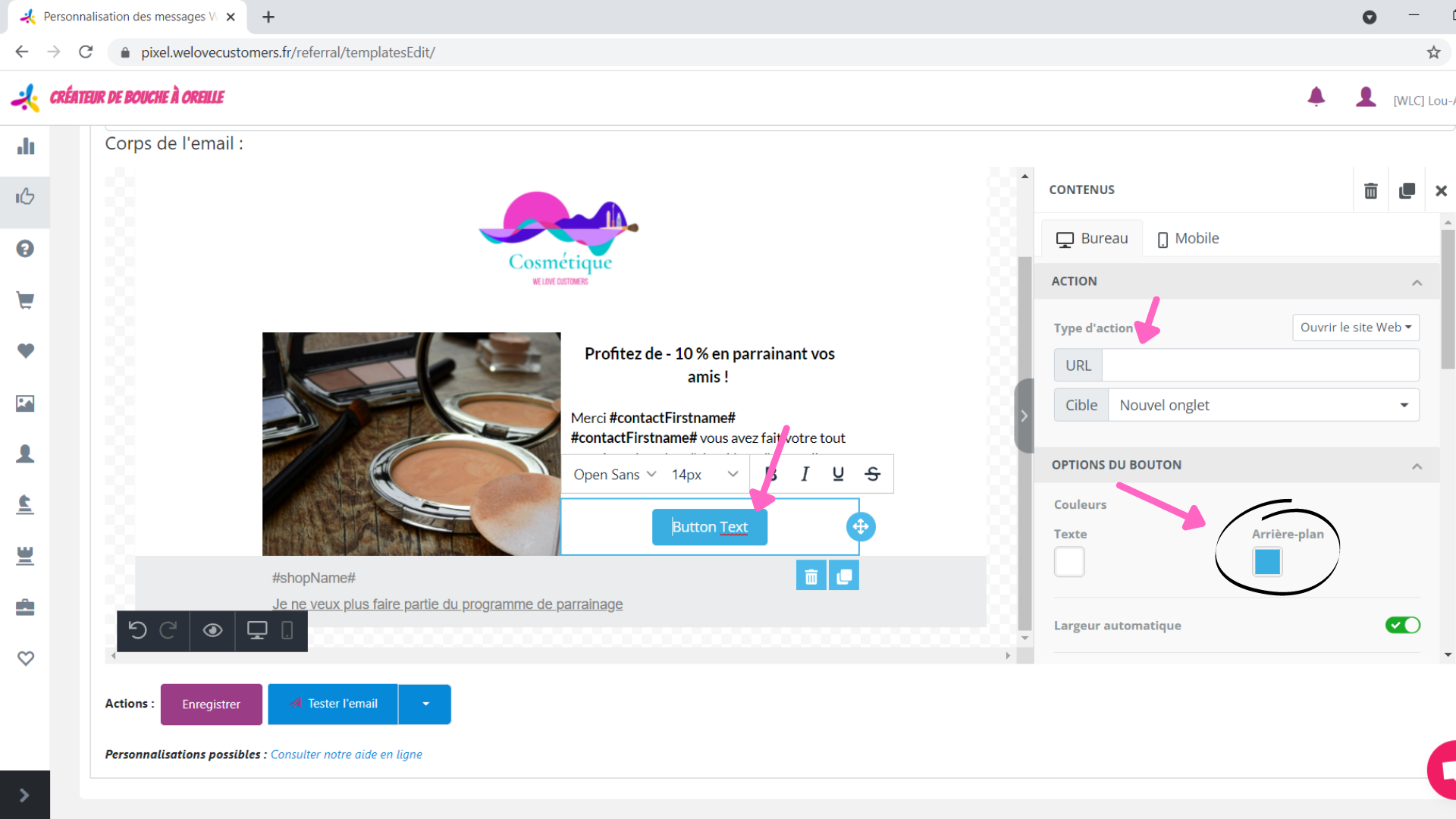This screenshot has height=819, width=1456.
Task: Undo the last edit
Action: pos(137,631)
